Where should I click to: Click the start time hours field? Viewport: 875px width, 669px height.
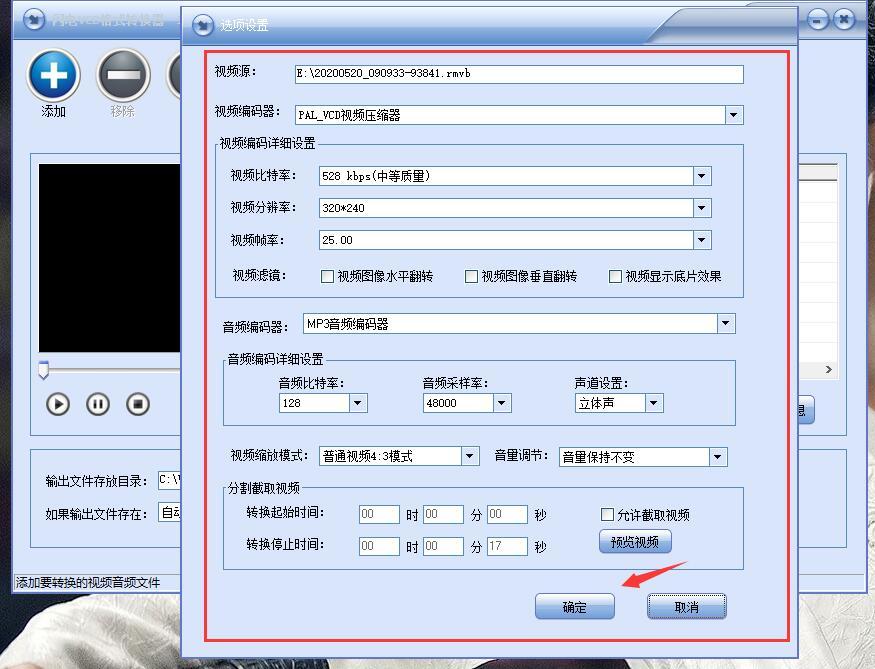coord(379,514)
